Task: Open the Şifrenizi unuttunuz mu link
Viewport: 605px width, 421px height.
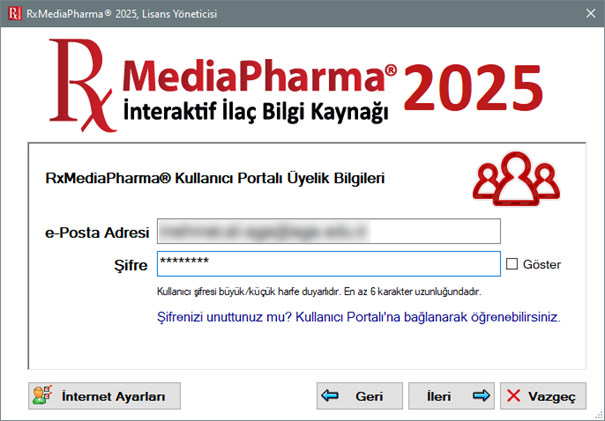Action: (x=358, y=317)
